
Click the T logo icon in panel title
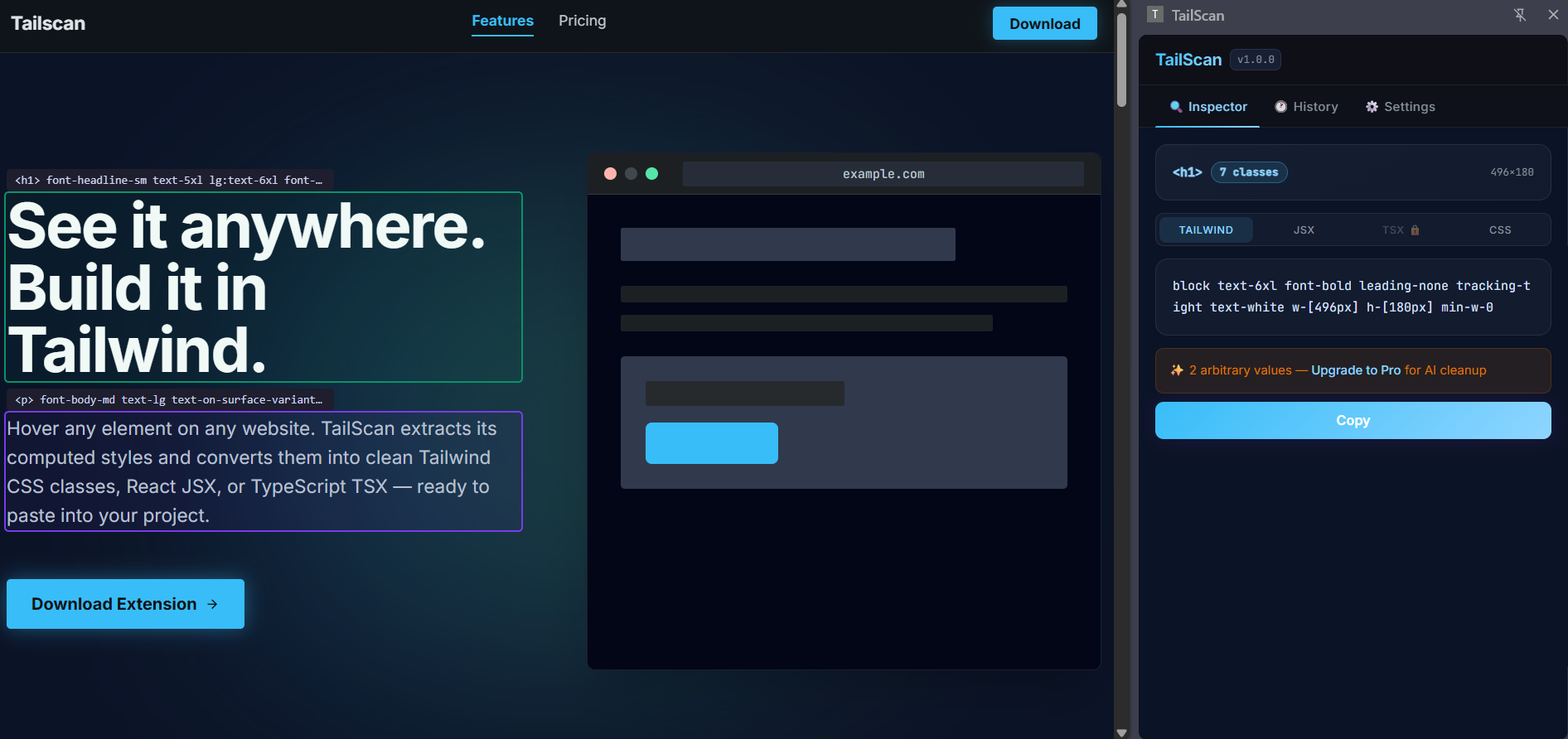[x=1155, y=15]
